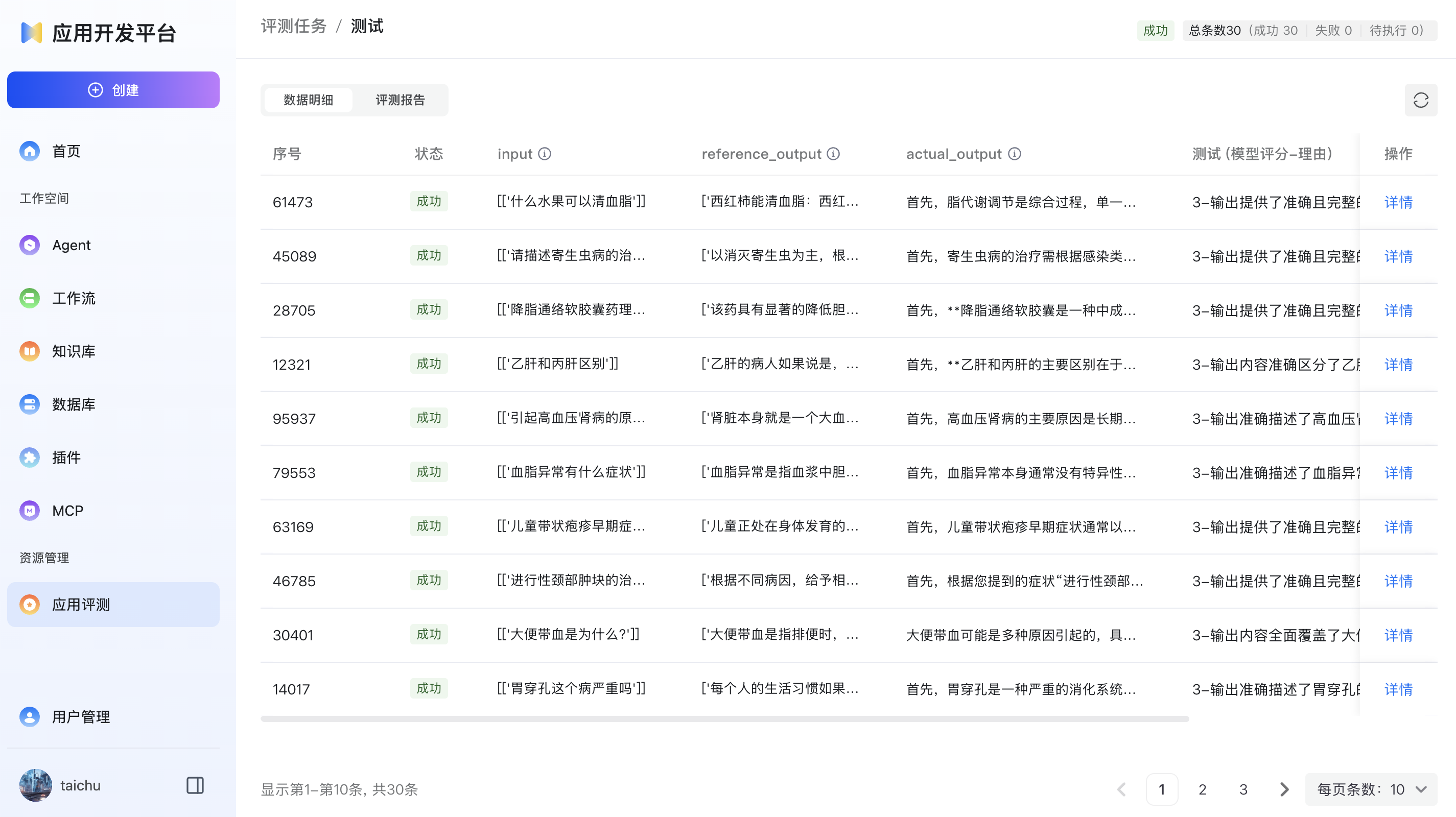Open the 首页 home icon
The width and height of the screenshot is (1456, 817).
tap(29, 151)
